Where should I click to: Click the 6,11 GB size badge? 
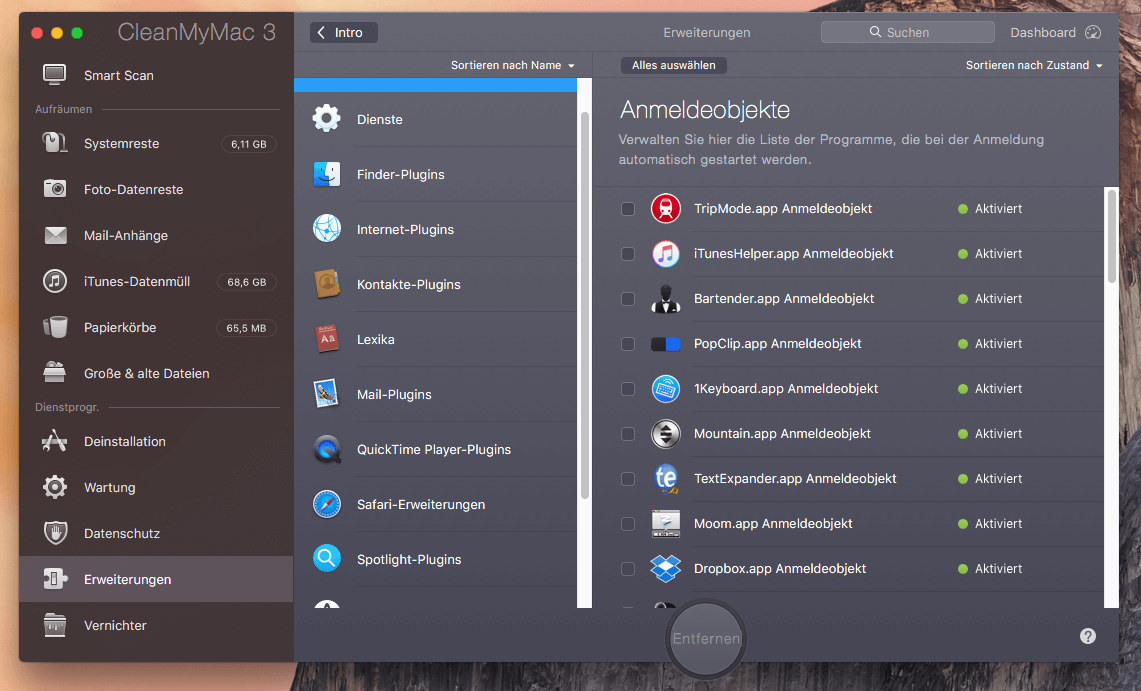[x=249, y=144]
